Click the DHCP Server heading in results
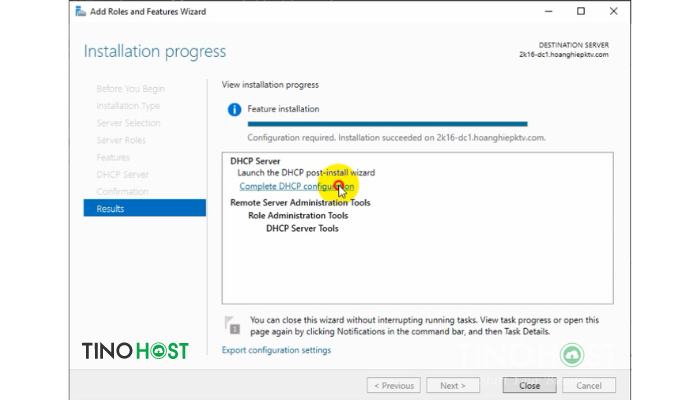700x400 pixels. click(255, 161)
